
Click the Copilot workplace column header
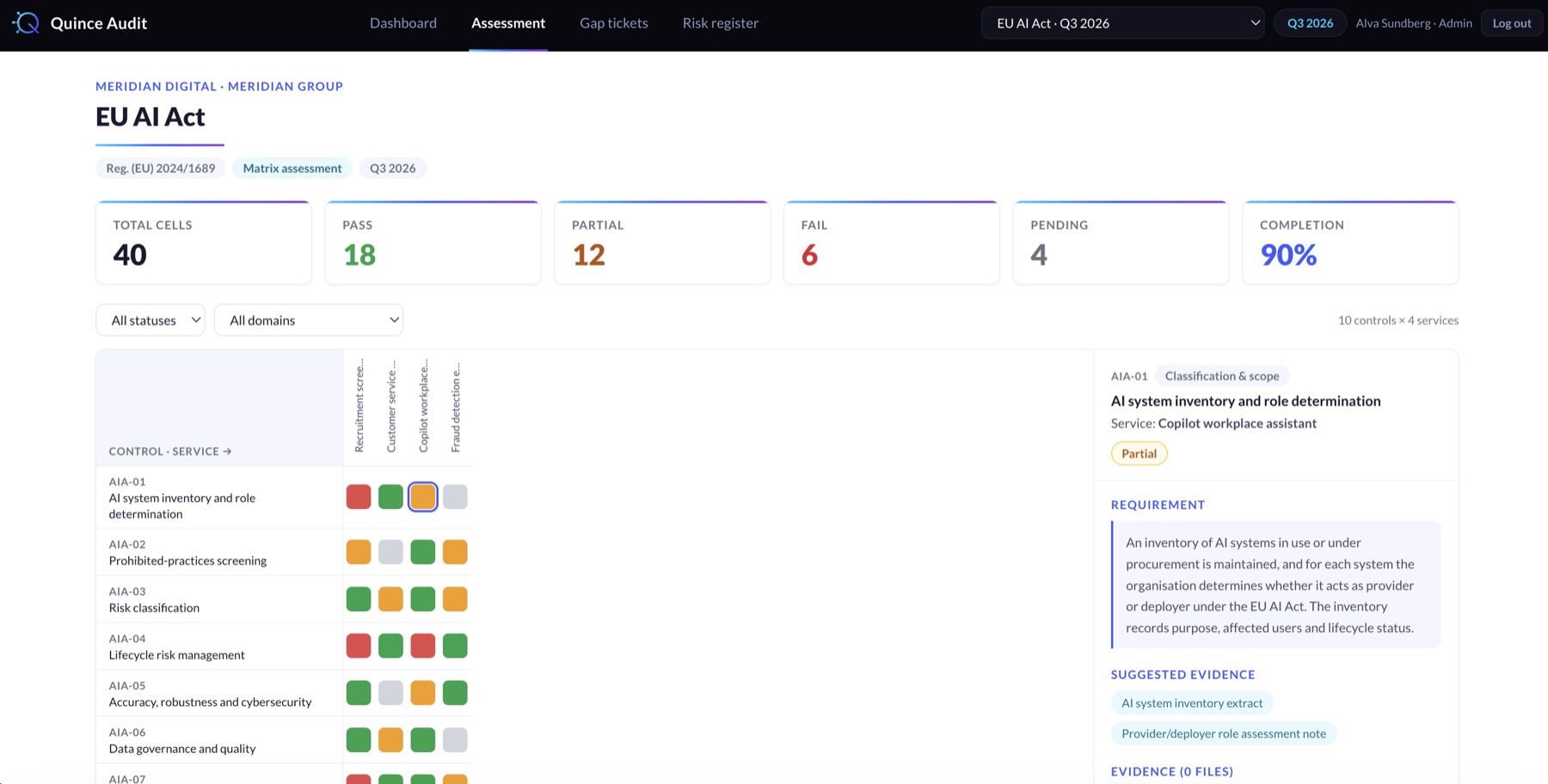coord(423,406)
